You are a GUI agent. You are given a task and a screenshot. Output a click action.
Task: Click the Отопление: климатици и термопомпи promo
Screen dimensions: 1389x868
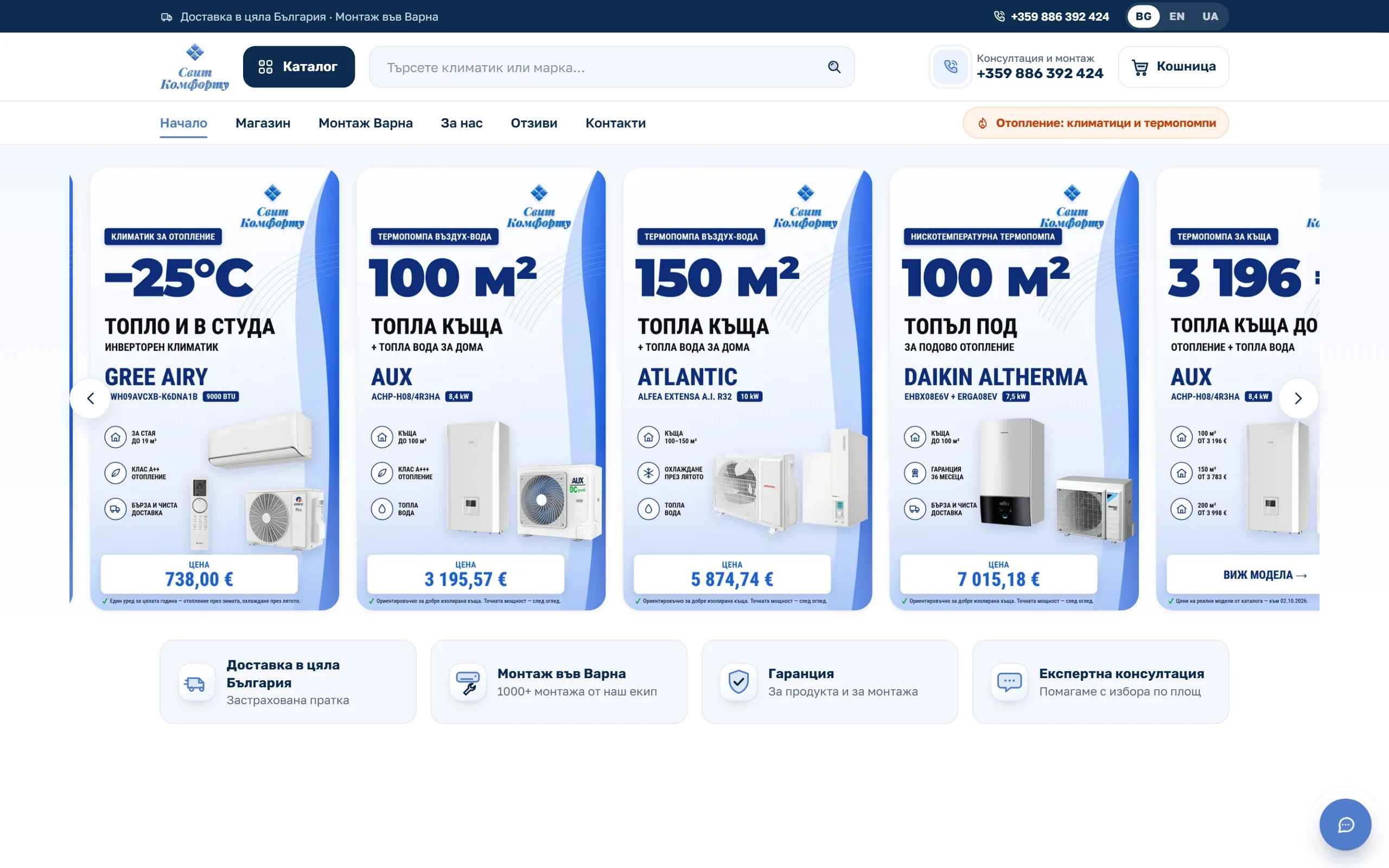pos(1095,123)
